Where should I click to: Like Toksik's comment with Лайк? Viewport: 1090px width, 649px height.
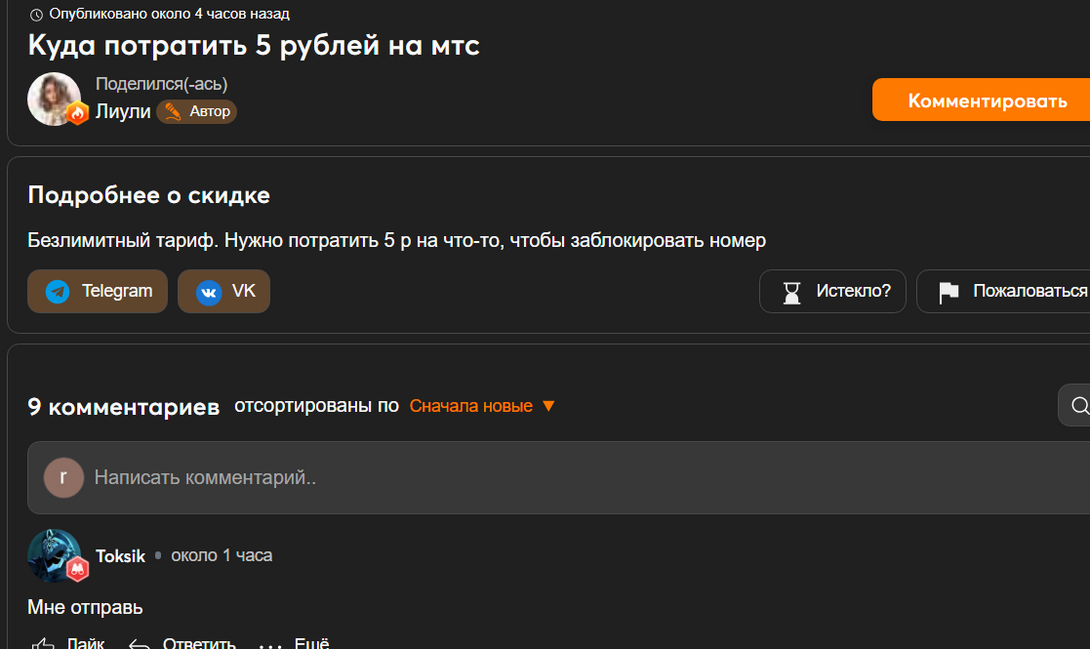pos(67,643)
